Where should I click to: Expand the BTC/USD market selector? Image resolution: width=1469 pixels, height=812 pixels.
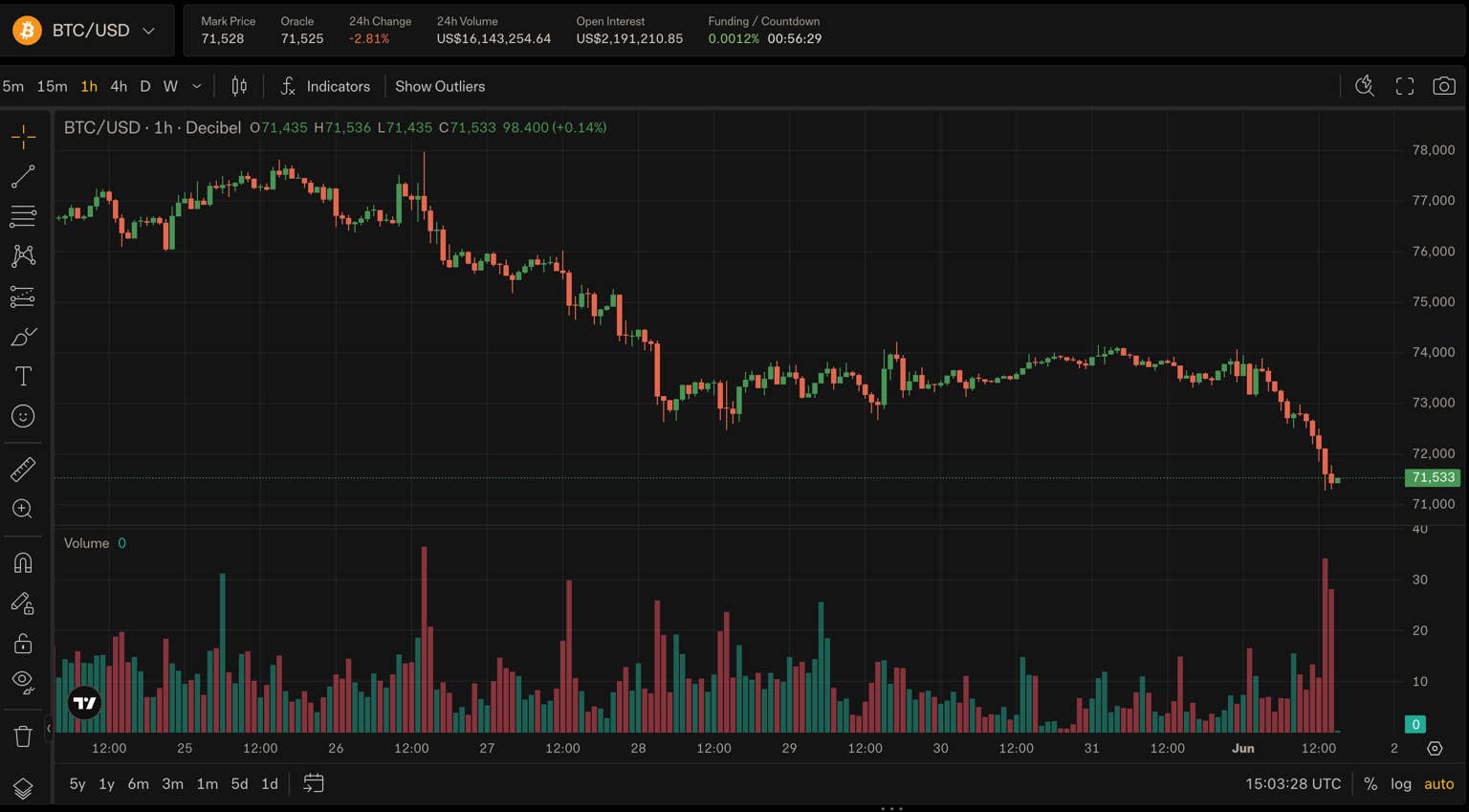pos(86,31)
